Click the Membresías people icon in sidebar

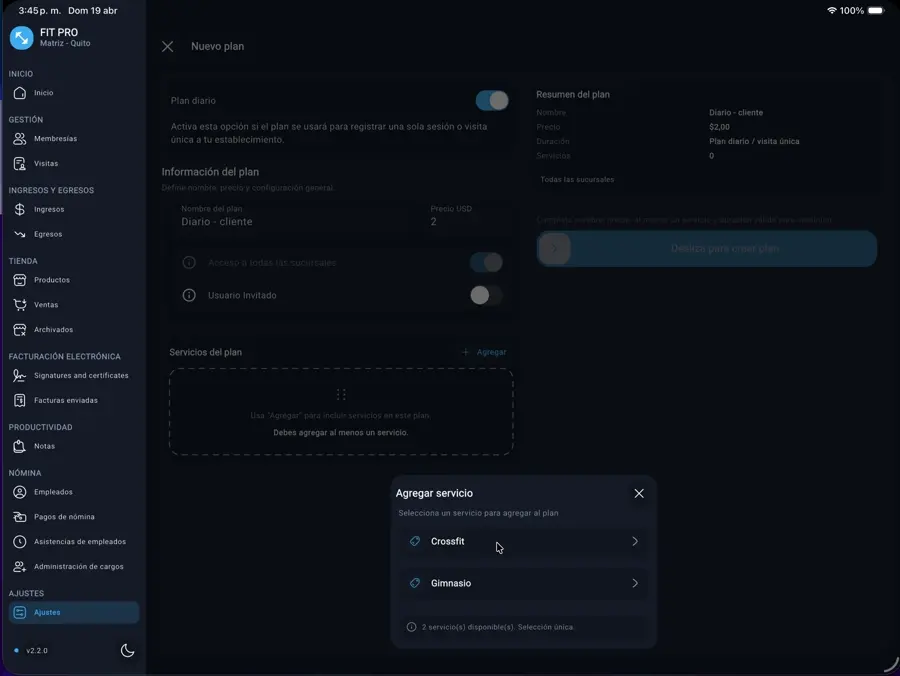tap(20, 139)
